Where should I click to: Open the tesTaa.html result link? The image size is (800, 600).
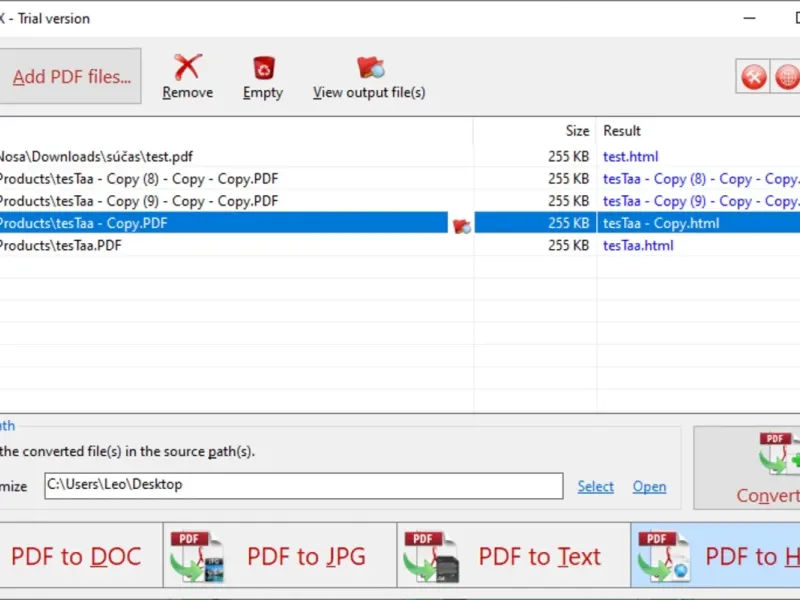tap(638, 245)
